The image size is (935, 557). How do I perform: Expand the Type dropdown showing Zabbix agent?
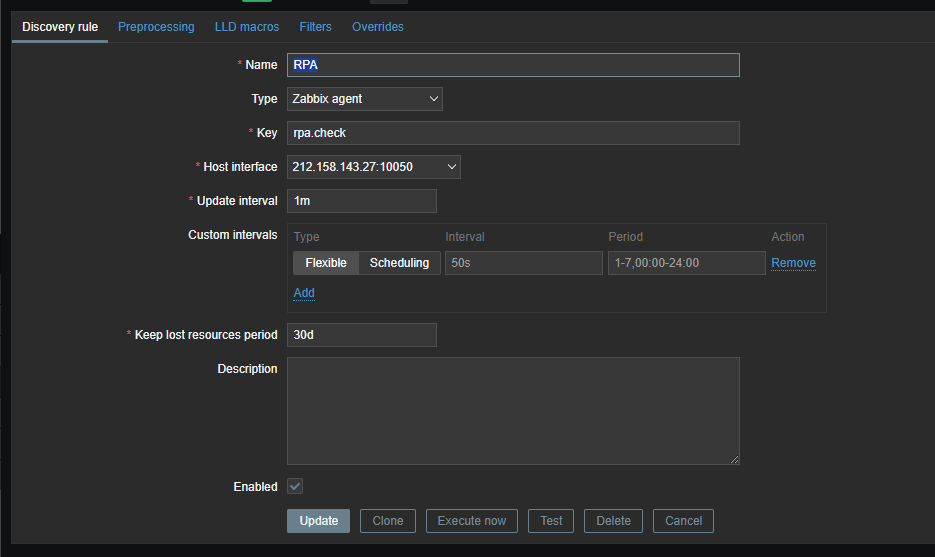click(365, 99)
